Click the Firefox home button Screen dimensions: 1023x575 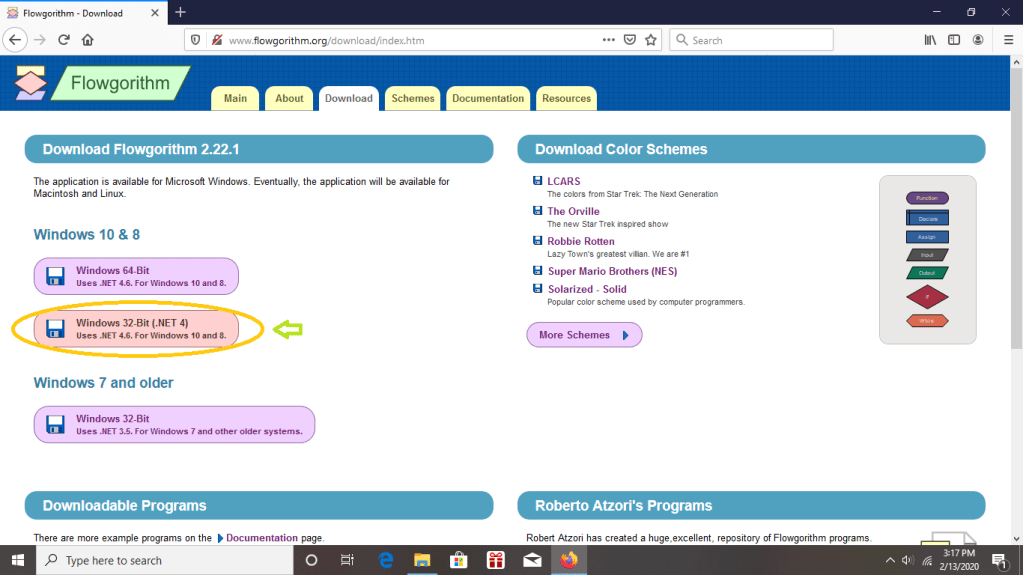[x=88, y=40]
